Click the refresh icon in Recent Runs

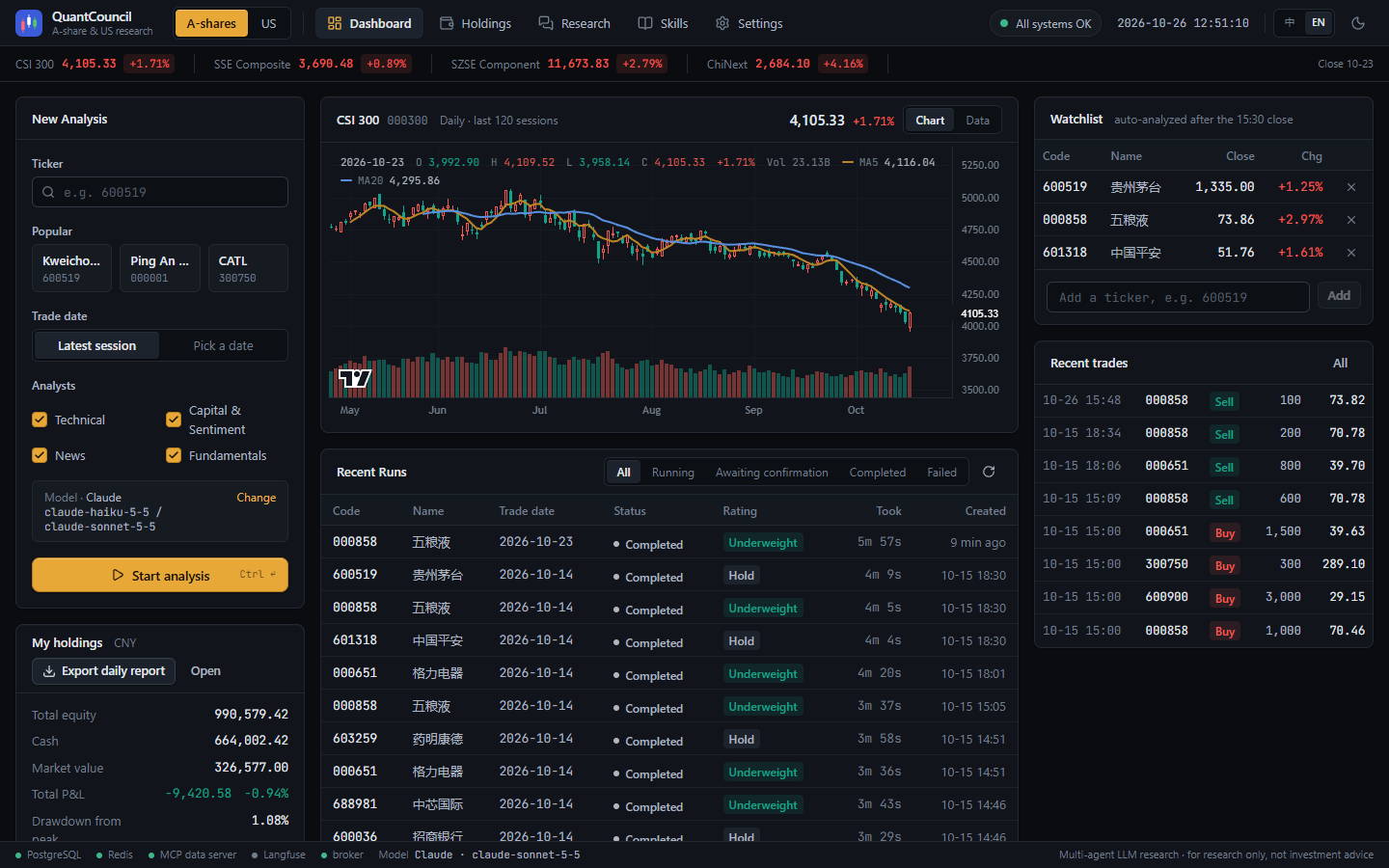[989, 472]
